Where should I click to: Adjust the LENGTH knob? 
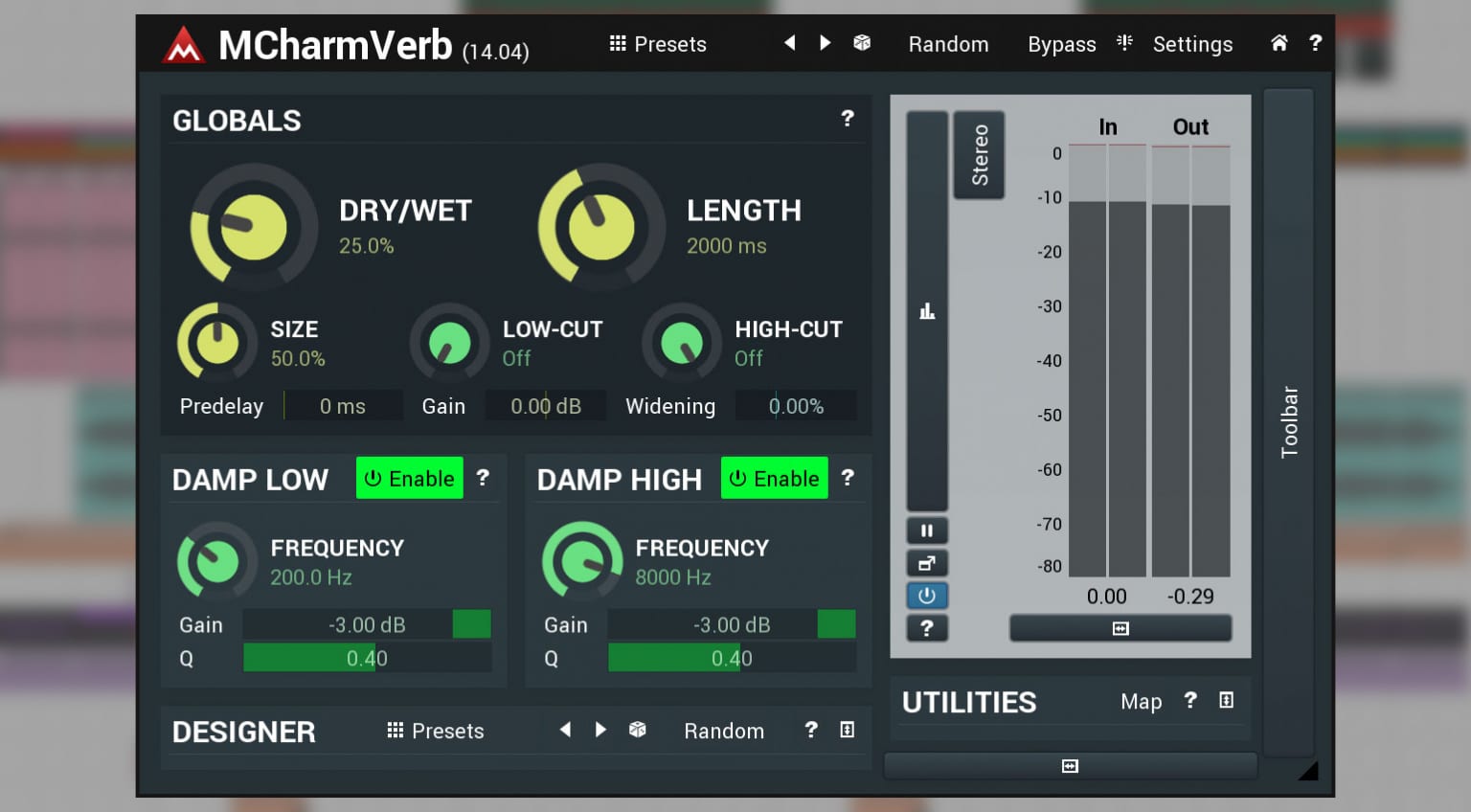coord(600,226)
